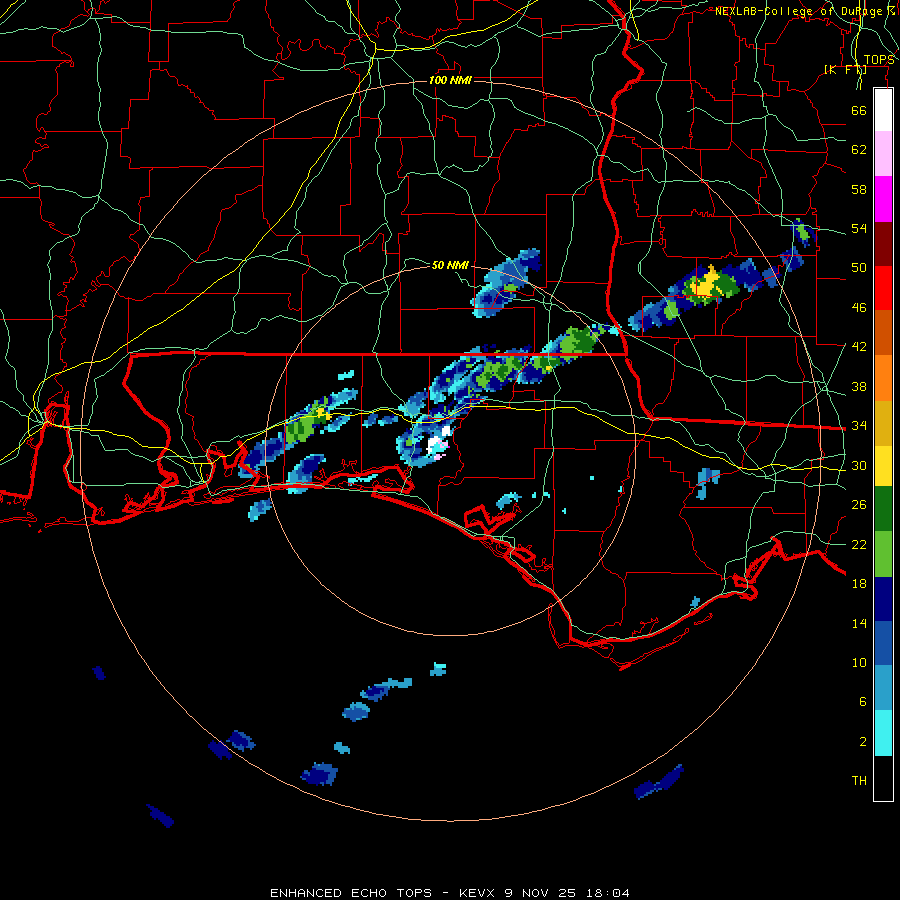
Task: Select the 34 legend value
Action: coord(859,426)
